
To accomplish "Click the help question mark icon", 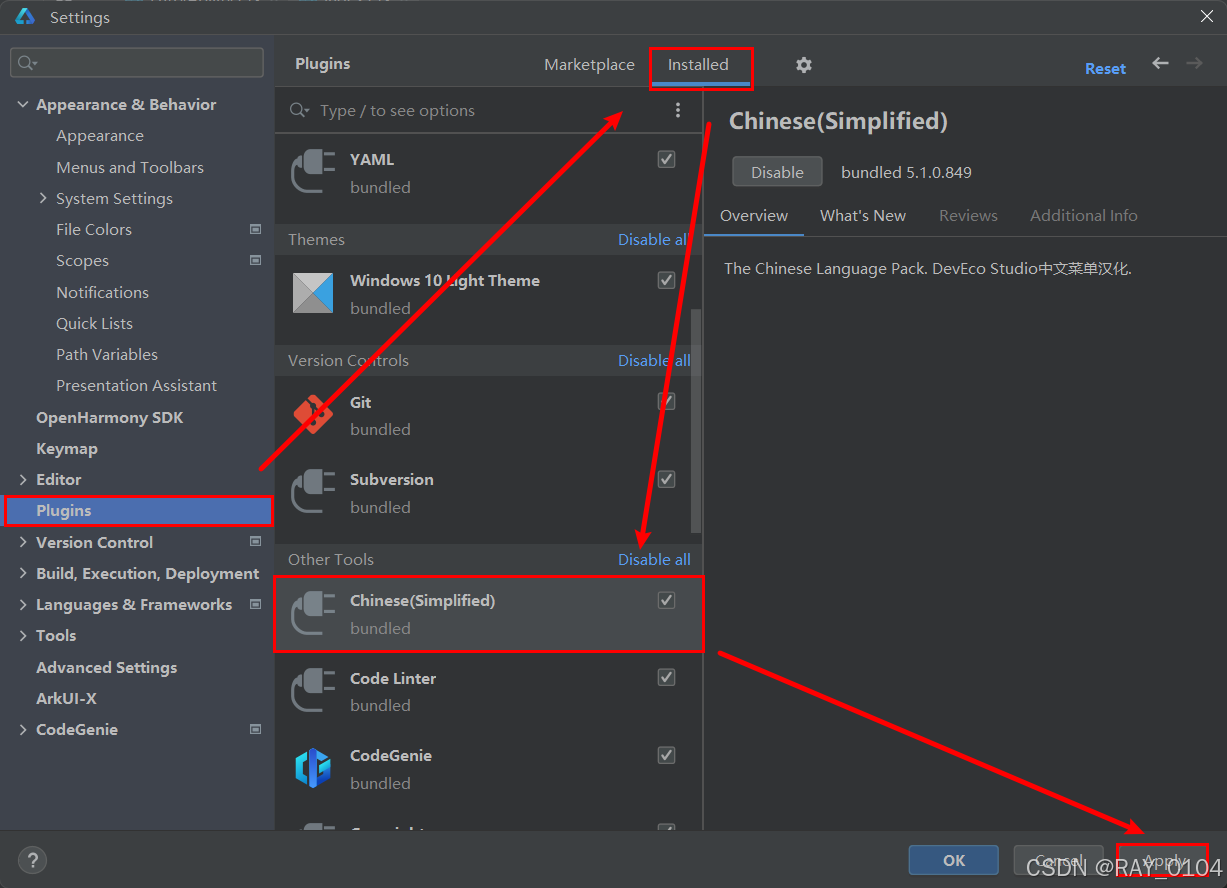I will pyautogui.click(x=32, y=859).
